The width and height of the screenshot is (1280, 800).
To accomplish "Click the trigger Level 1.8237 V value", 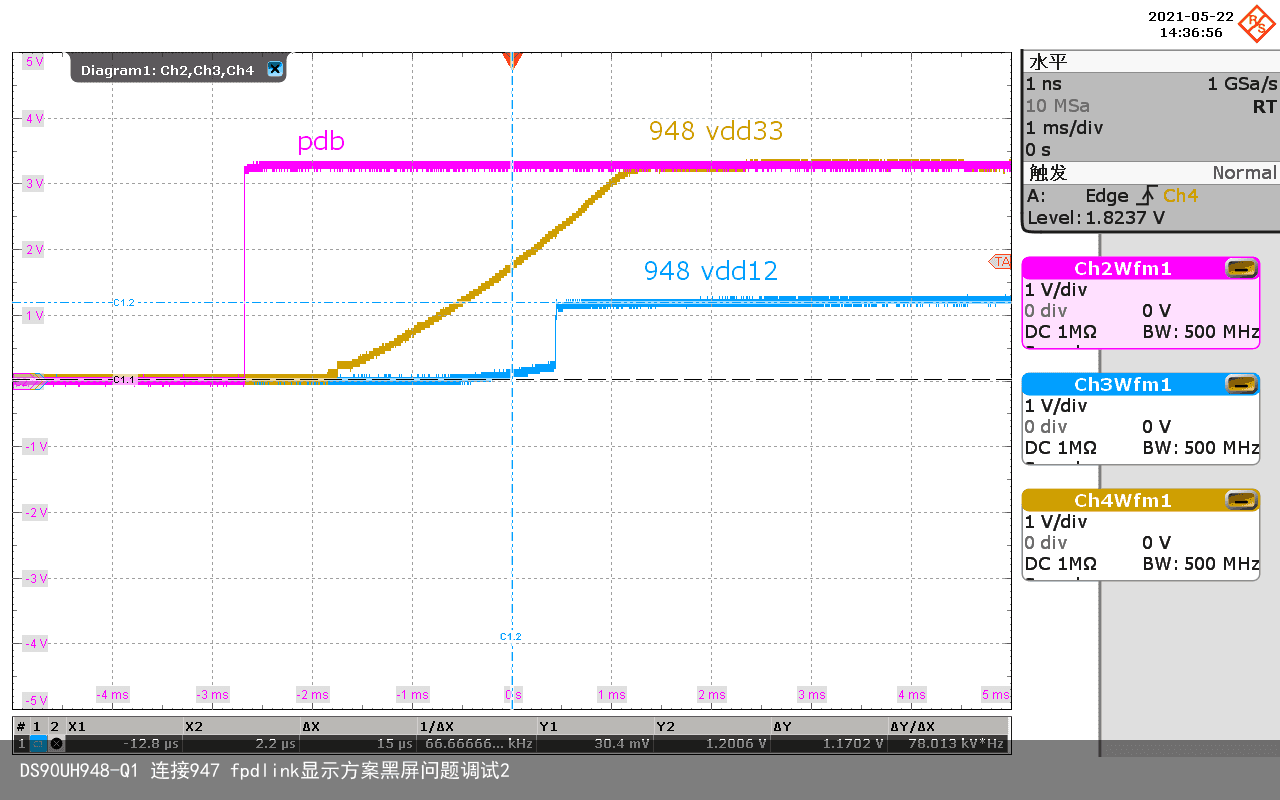I will 1096,218.
